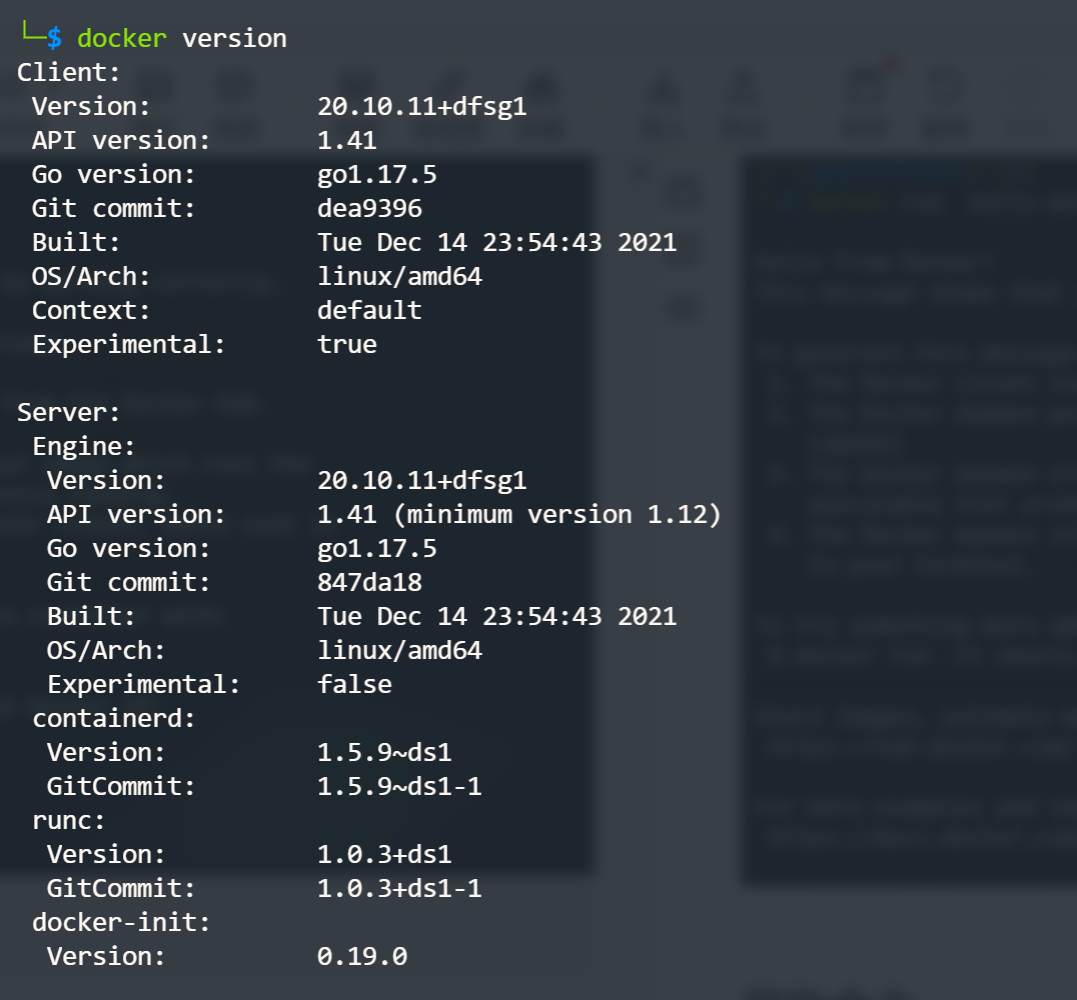Click the Client Experimental value true
This screenshot has height=1000, width=1077.
coord(347,344)
